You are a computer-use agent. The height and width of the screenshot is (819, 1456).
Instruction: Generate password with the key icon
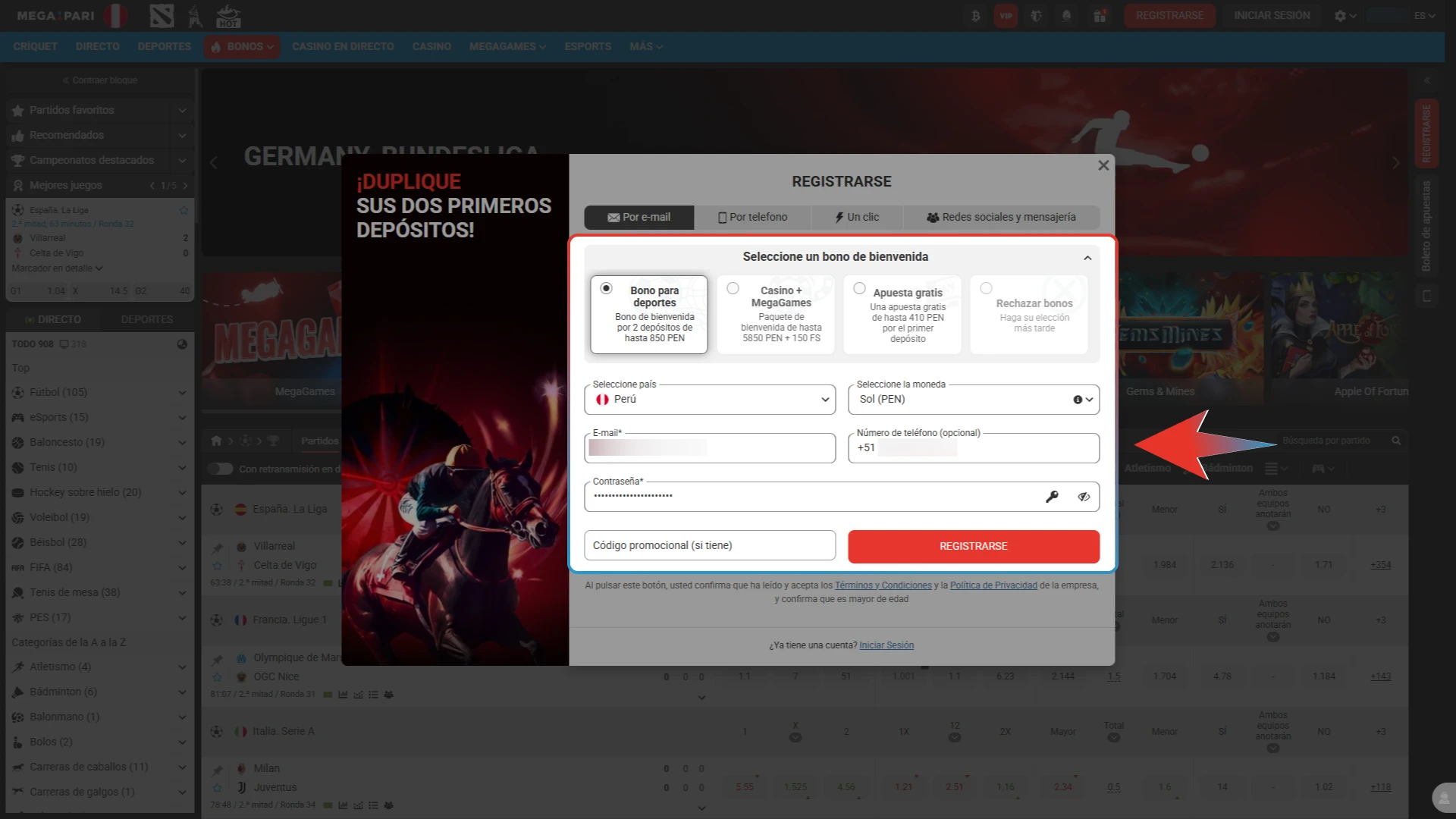coord(1052,497)
